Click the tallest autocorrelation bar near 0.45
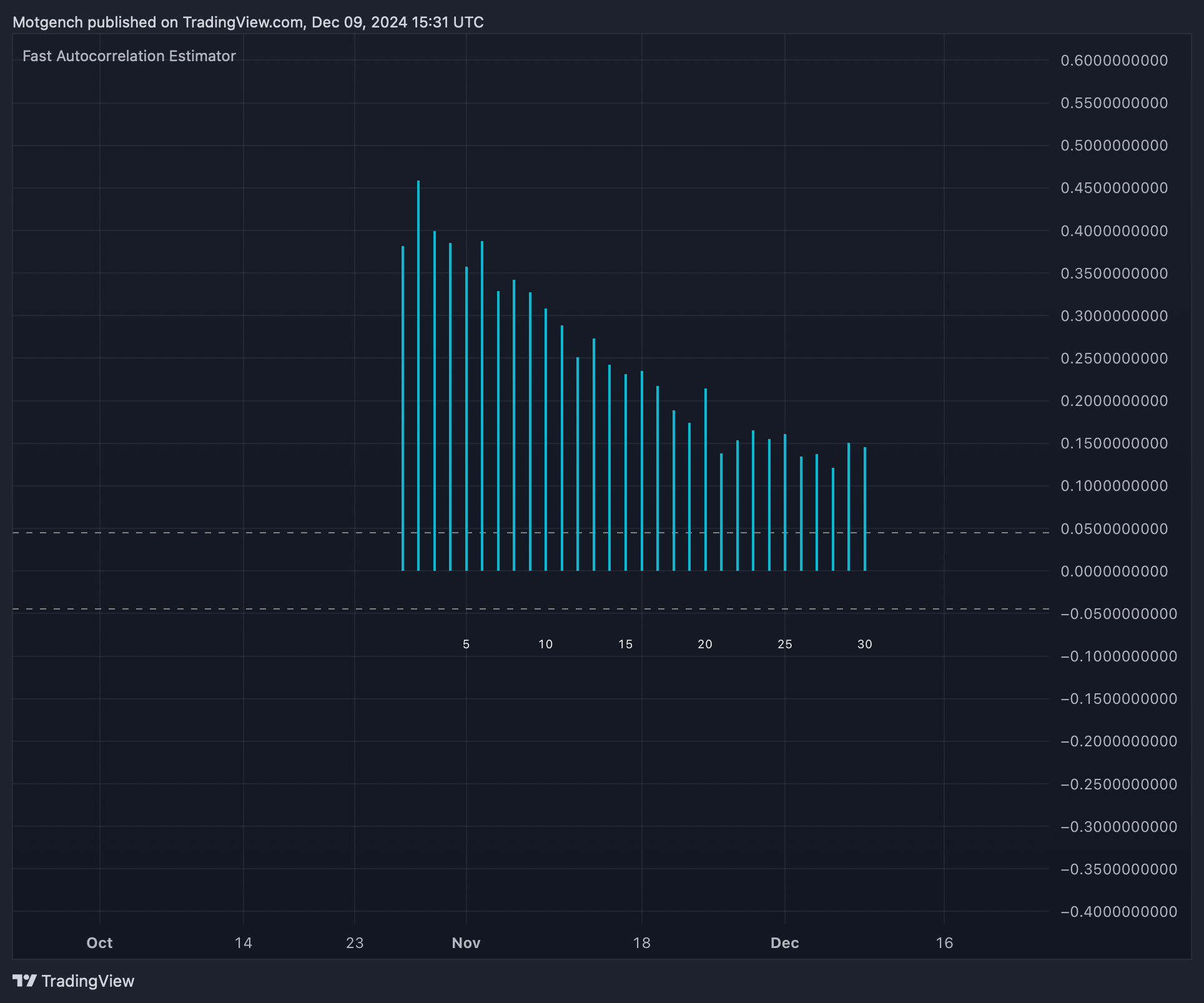This screenshot has height=1003, width=1204. [418, 376]
